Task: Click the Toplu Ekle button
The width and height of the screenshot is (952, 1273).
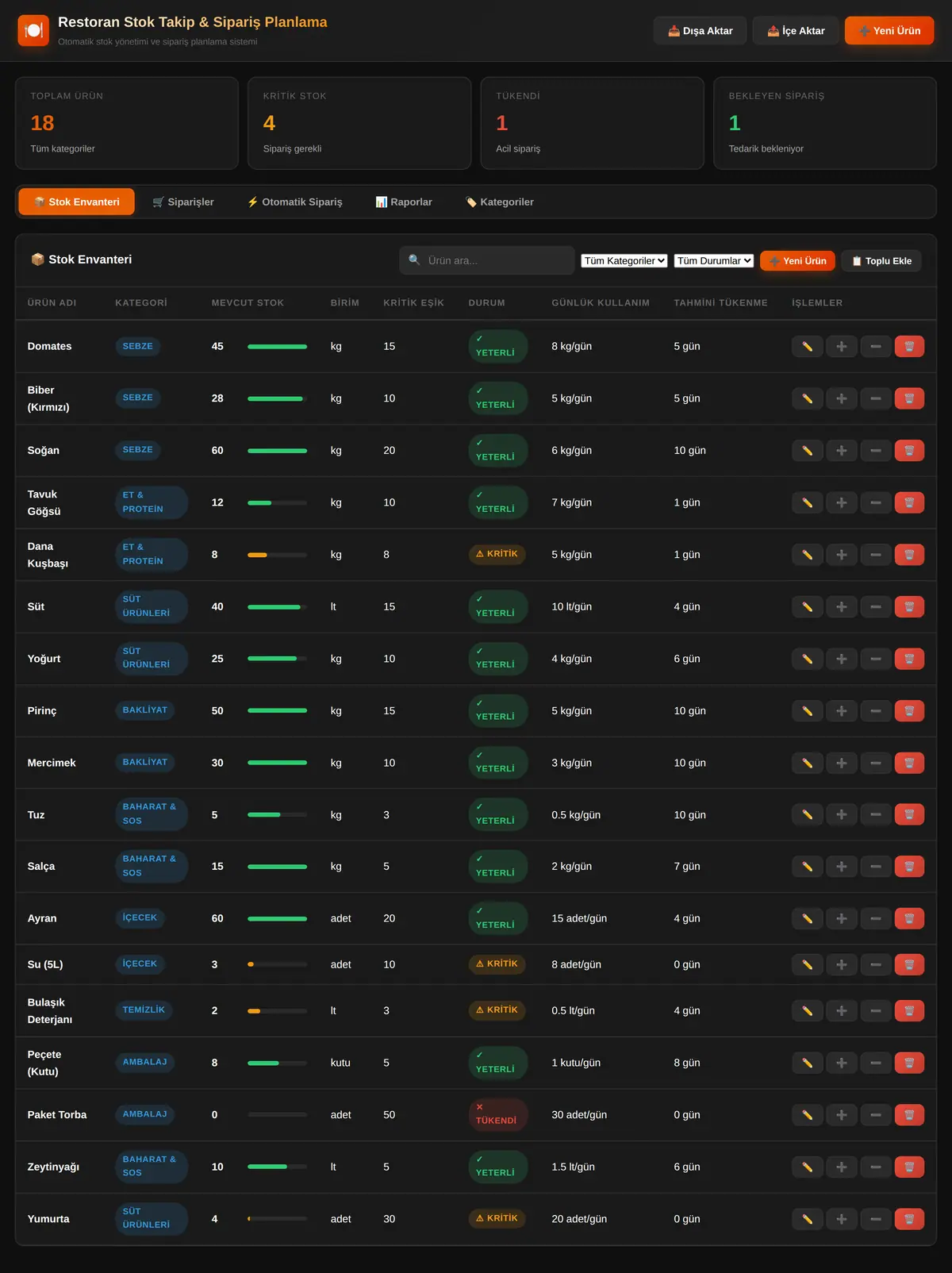Action: 881,260
